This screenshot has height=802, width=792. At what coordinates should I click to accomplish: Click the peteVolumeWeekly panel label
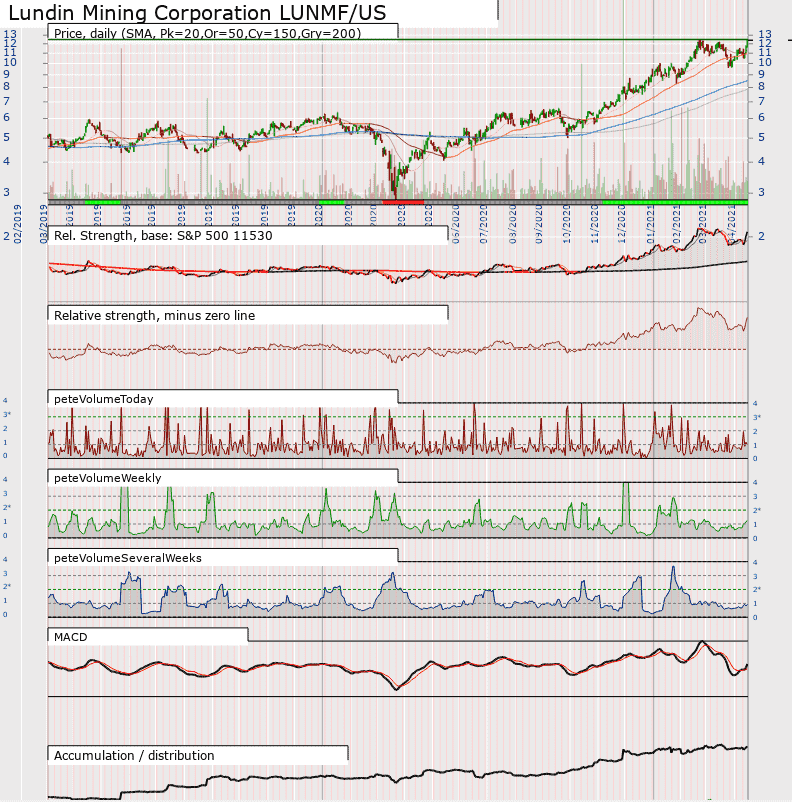[107, 478]
